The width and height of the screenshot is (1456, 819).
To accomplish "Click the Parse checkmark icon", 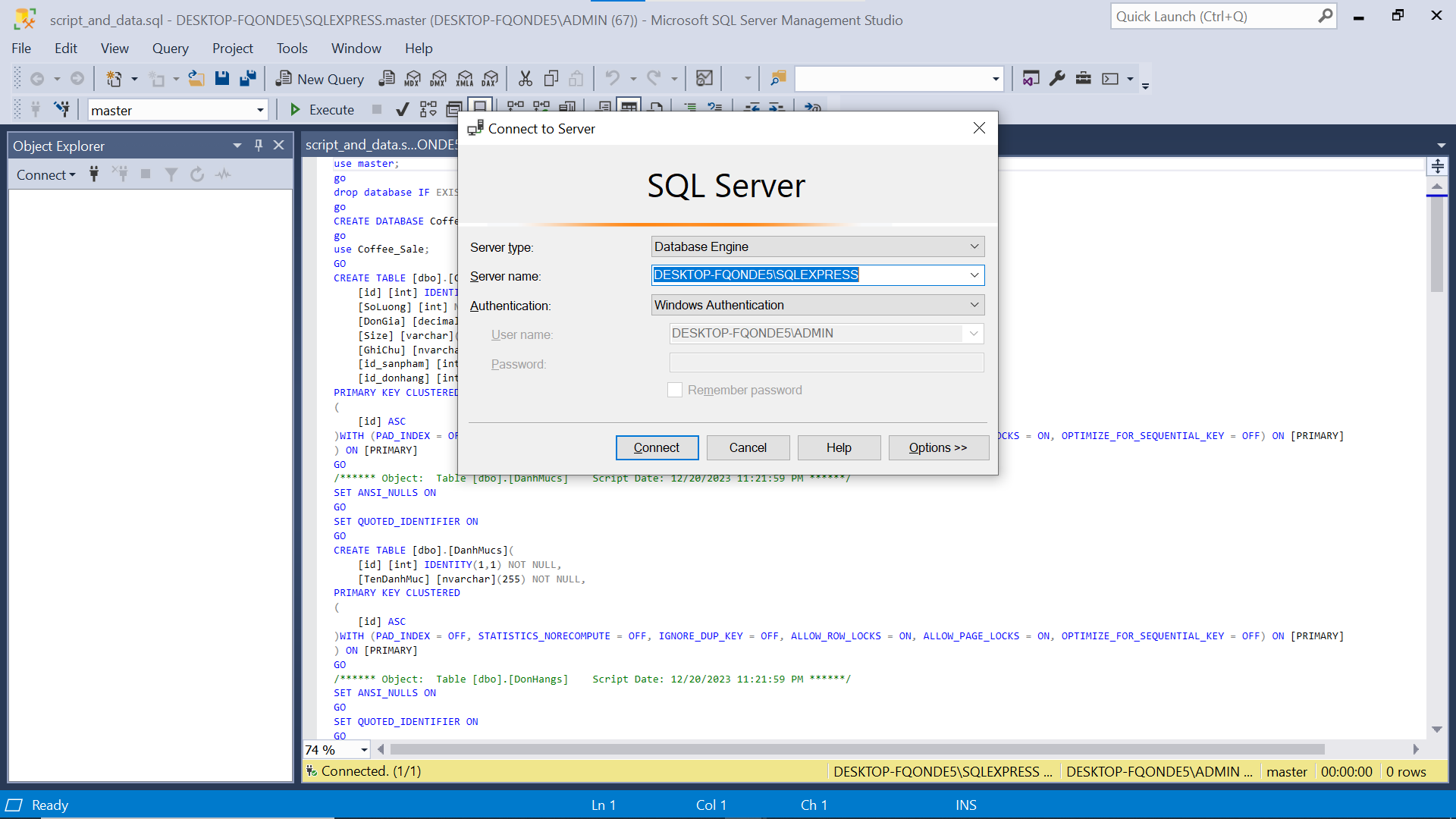I will coord(403,110).
